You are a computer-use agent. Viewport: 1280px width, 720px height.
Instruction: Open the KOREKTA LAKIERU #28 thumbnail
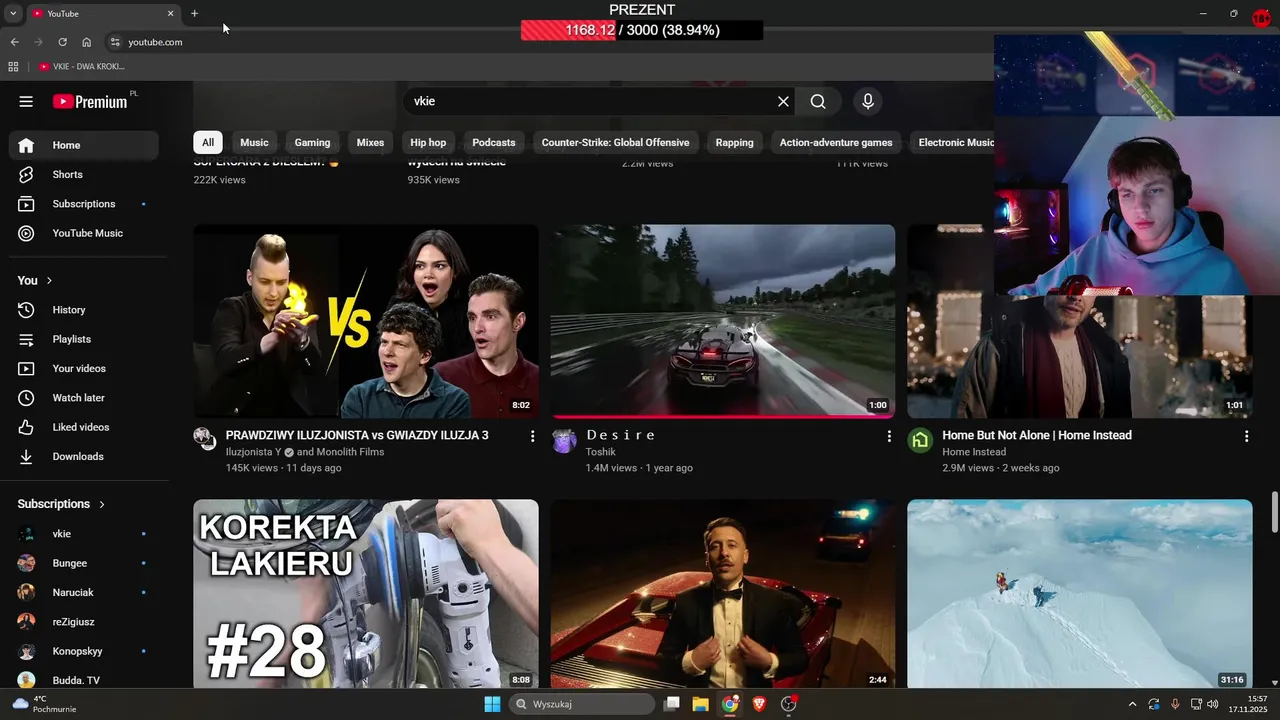366,594
